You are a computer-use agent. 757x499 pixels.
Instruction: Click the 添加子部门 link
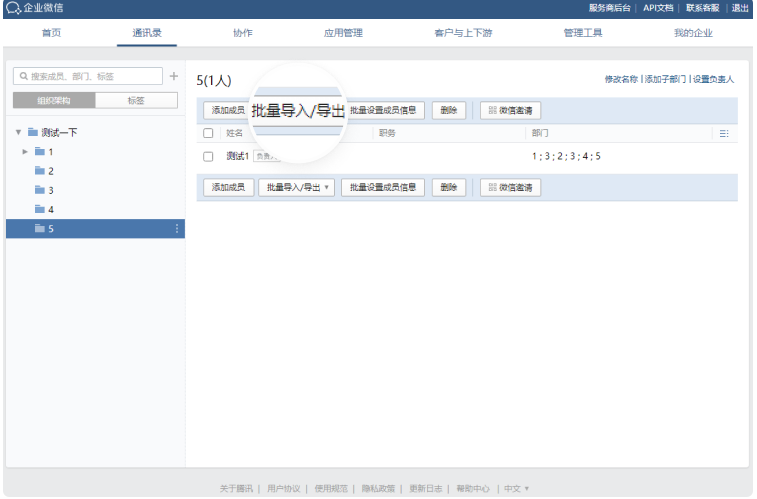pyautogui.click(x=665, y=79)
